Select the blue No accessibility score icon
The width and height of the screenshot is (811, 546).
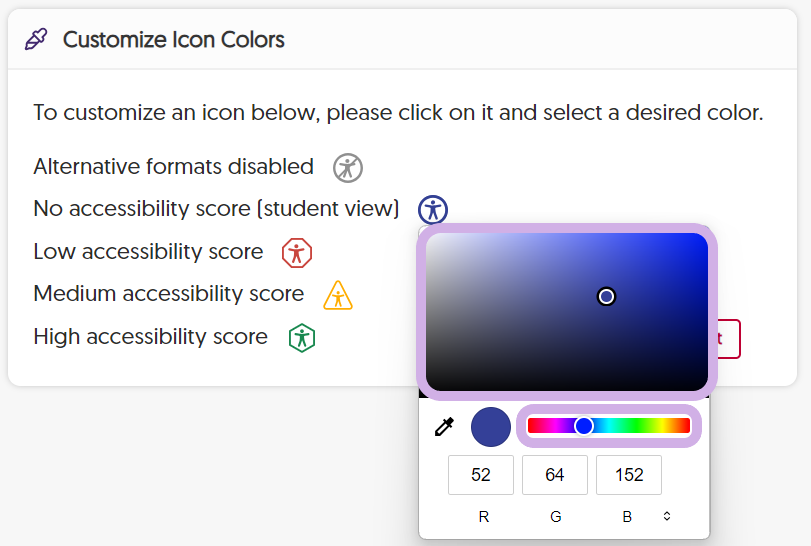tap(433, 209)
